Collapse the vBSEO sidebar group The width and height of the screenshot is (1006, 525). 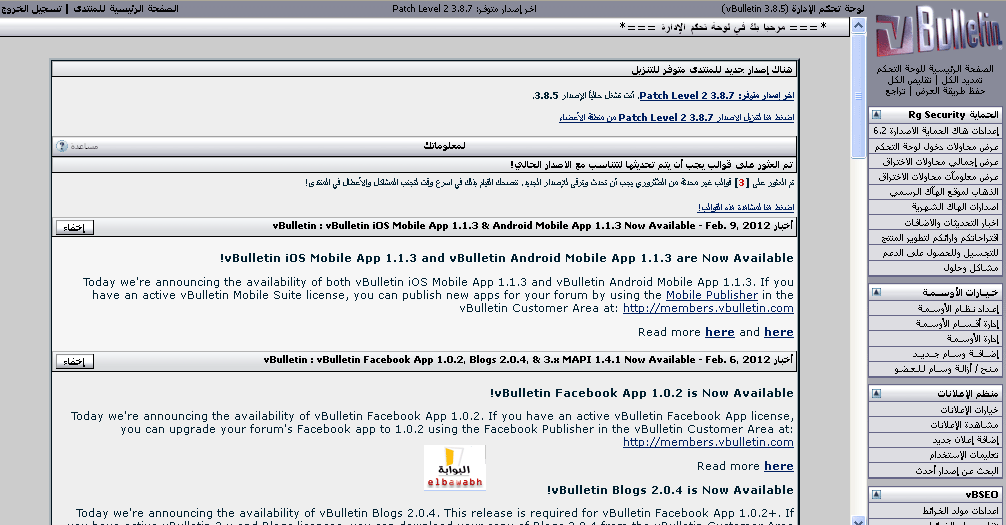tap(876, 495)
